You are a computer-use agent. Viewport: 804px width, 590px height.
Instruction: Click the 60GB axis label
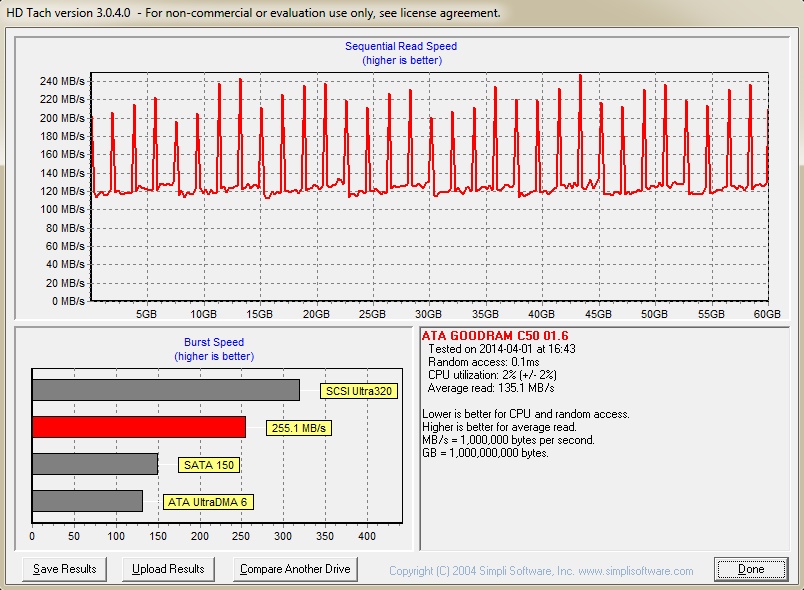pos(767,314)
